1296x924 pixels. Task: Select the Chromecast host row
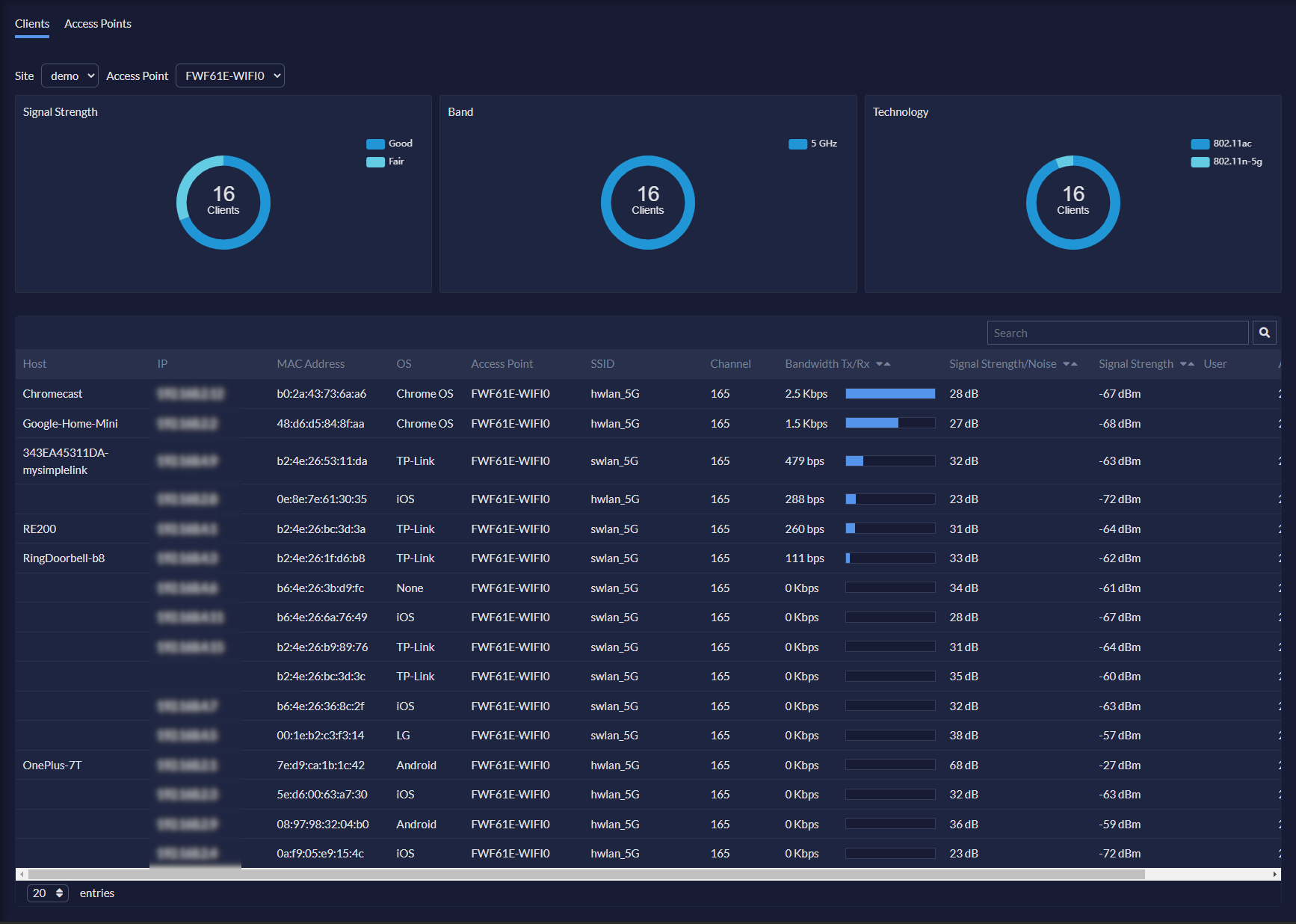648,394
